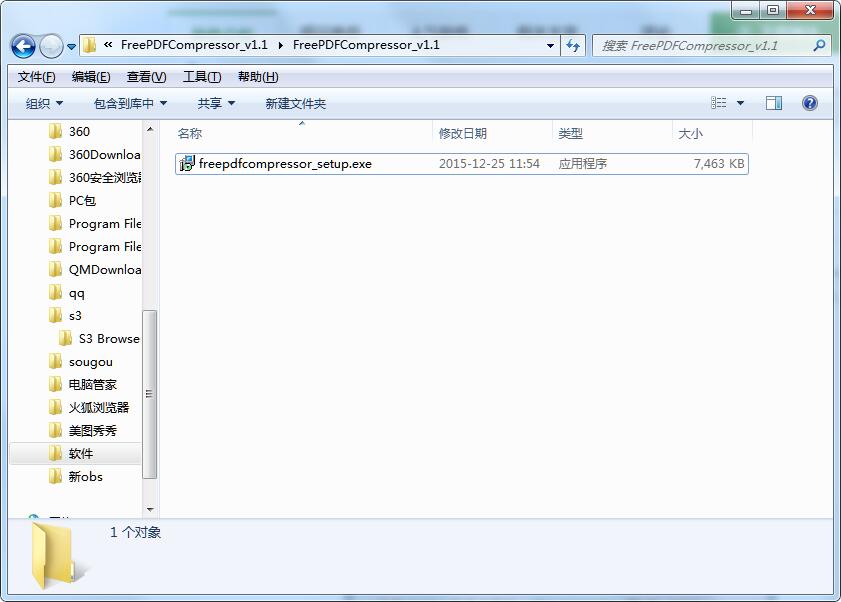Screen dimensions: 841x602
Task: Click the navigation pane scroll down arrow
Action: click(x=150, y=509)
